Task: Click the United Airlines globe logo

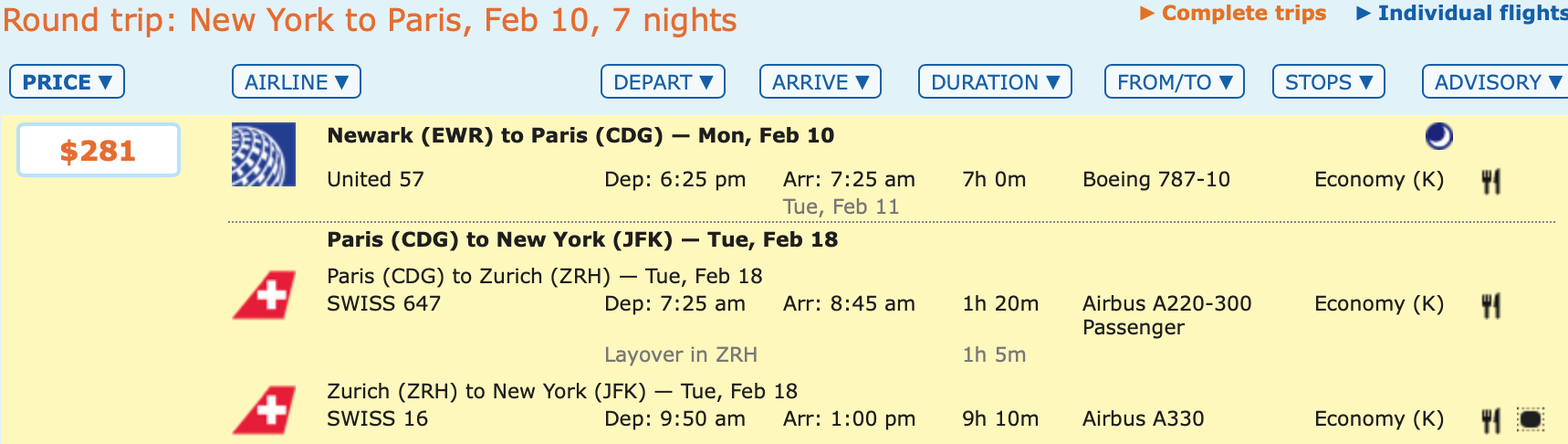Action: point(263,154)
